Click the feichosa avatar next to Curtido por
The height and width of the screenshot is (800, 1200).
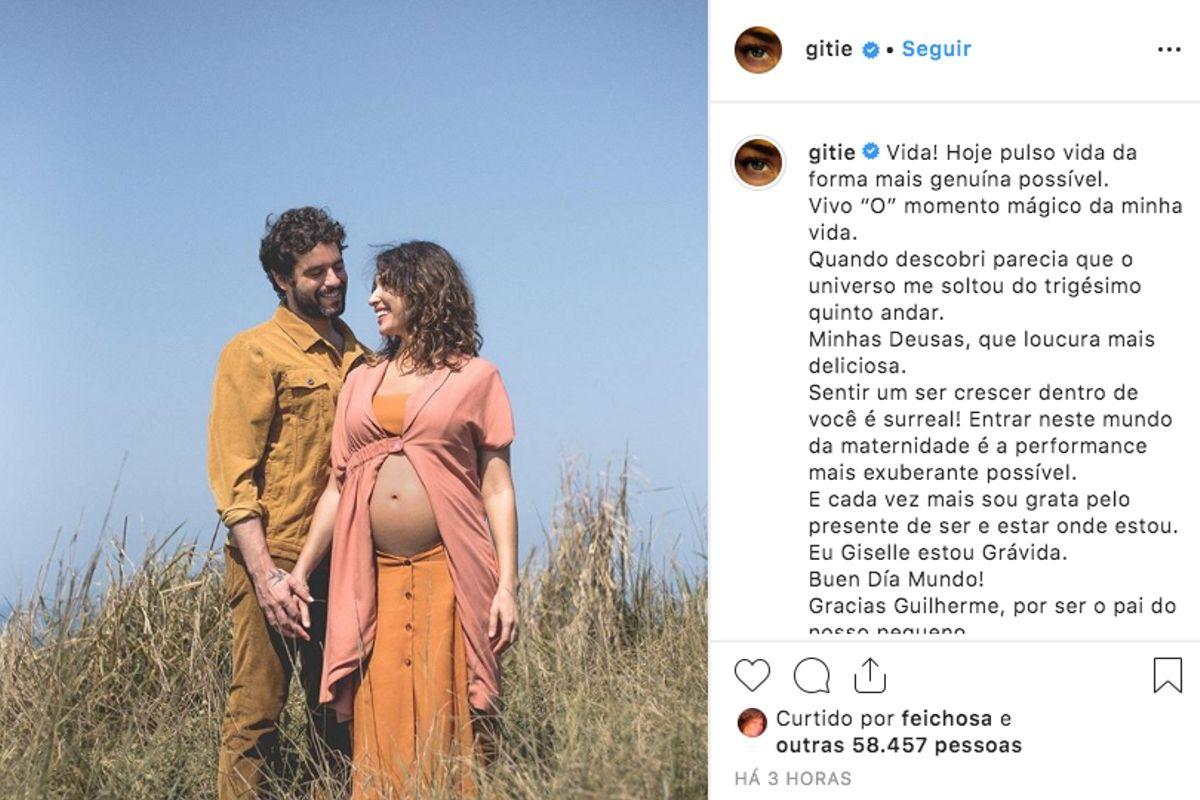tap(752, 722)
